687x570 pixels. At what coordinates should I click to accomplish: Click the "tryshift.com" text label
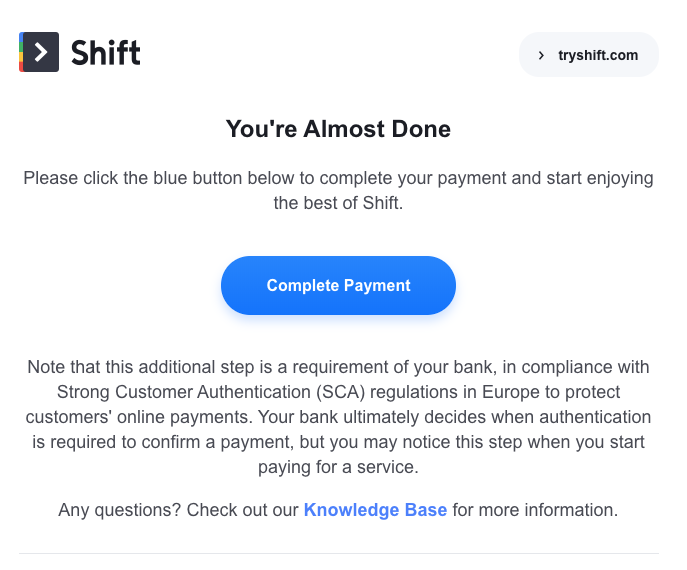[598, 55]
